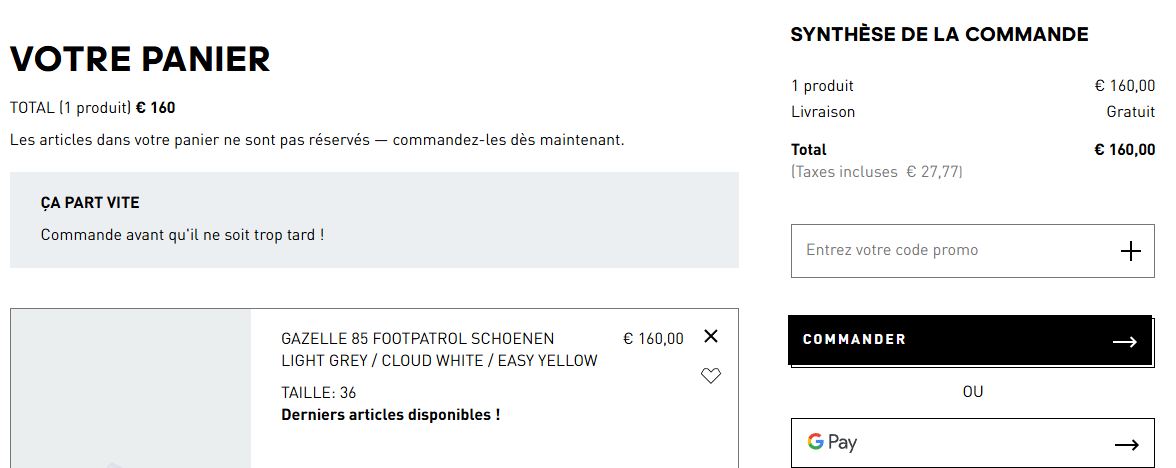Open the Gazelle 85 Footpatrol Schoenen product link
The height and width of the screenshot is (468, 1176).
pyautogui.click(x=417, y=339)
